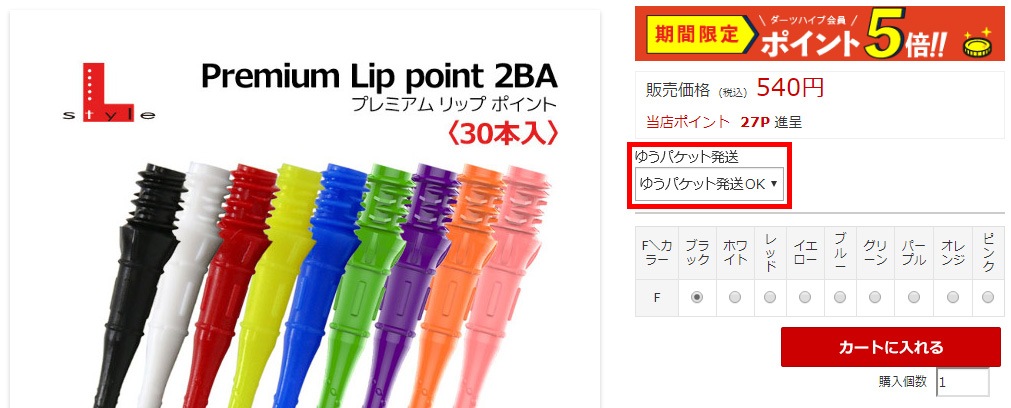
Task: Select the パープル radio option
Action: coord(914,297)
